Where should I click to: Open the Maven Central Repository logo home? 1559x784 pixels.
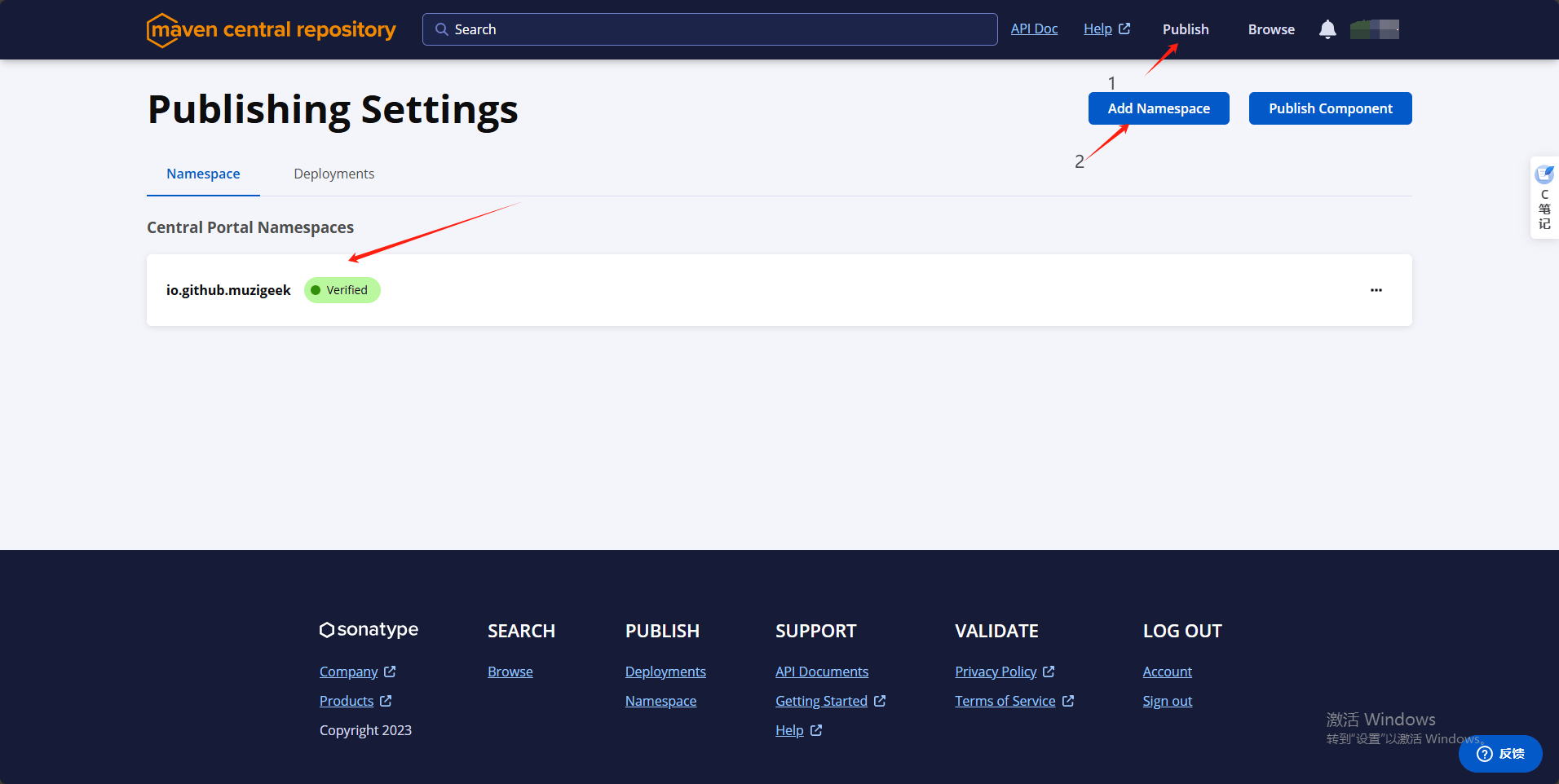[271, 30]
